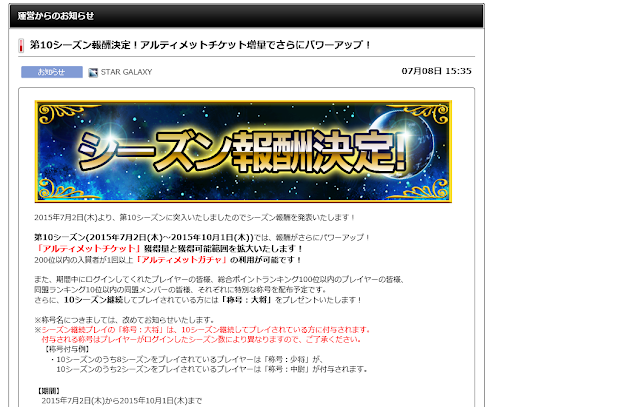Image resolution: width=640 pixels, height=407 pixels.
Task: Click the シーズン報酬決定 banner image
Action: [x=243, y=151]
